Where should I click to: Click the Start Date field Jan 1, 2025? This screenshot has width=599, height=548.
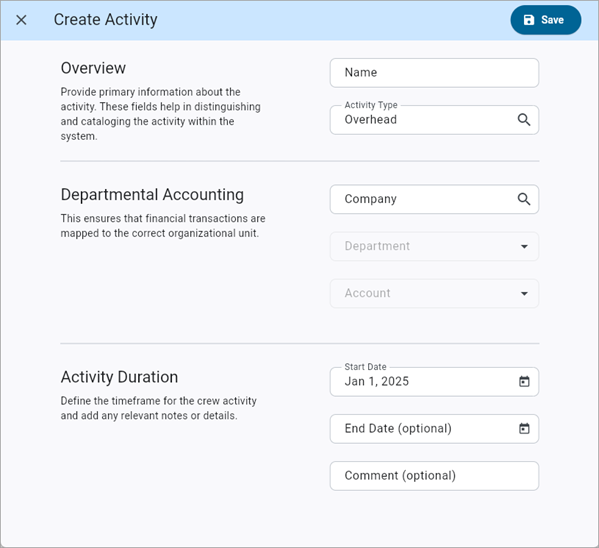coord(434,382)
